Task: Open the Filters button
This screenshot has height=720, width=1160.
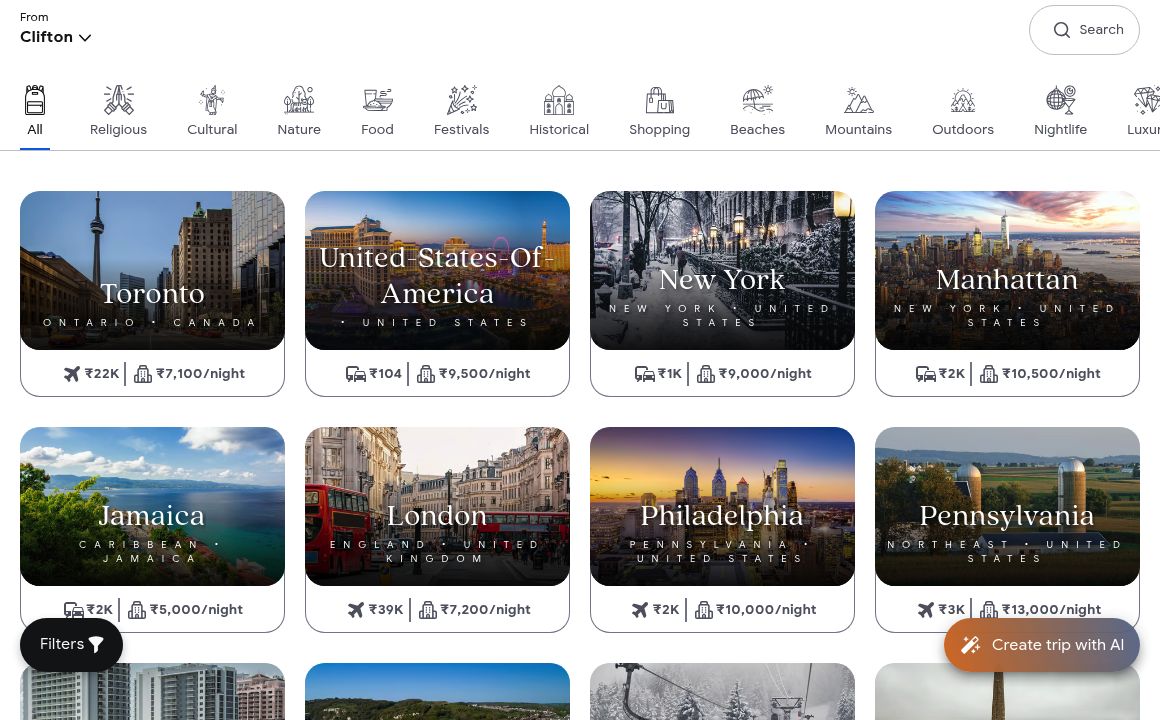Action: (x=71, y=645)
